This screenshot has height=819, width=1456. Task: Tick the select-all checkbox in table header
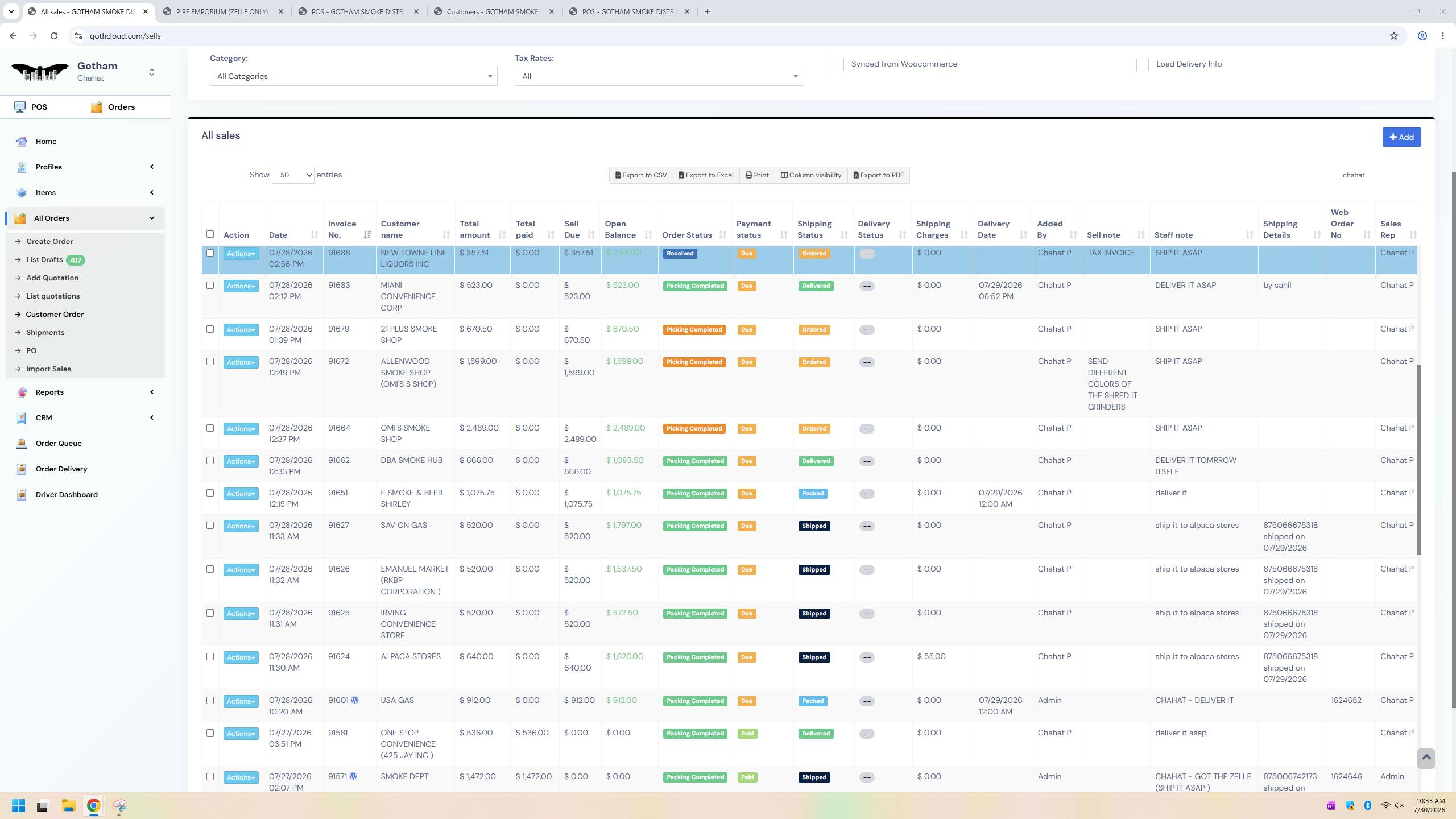click(210, 234)
